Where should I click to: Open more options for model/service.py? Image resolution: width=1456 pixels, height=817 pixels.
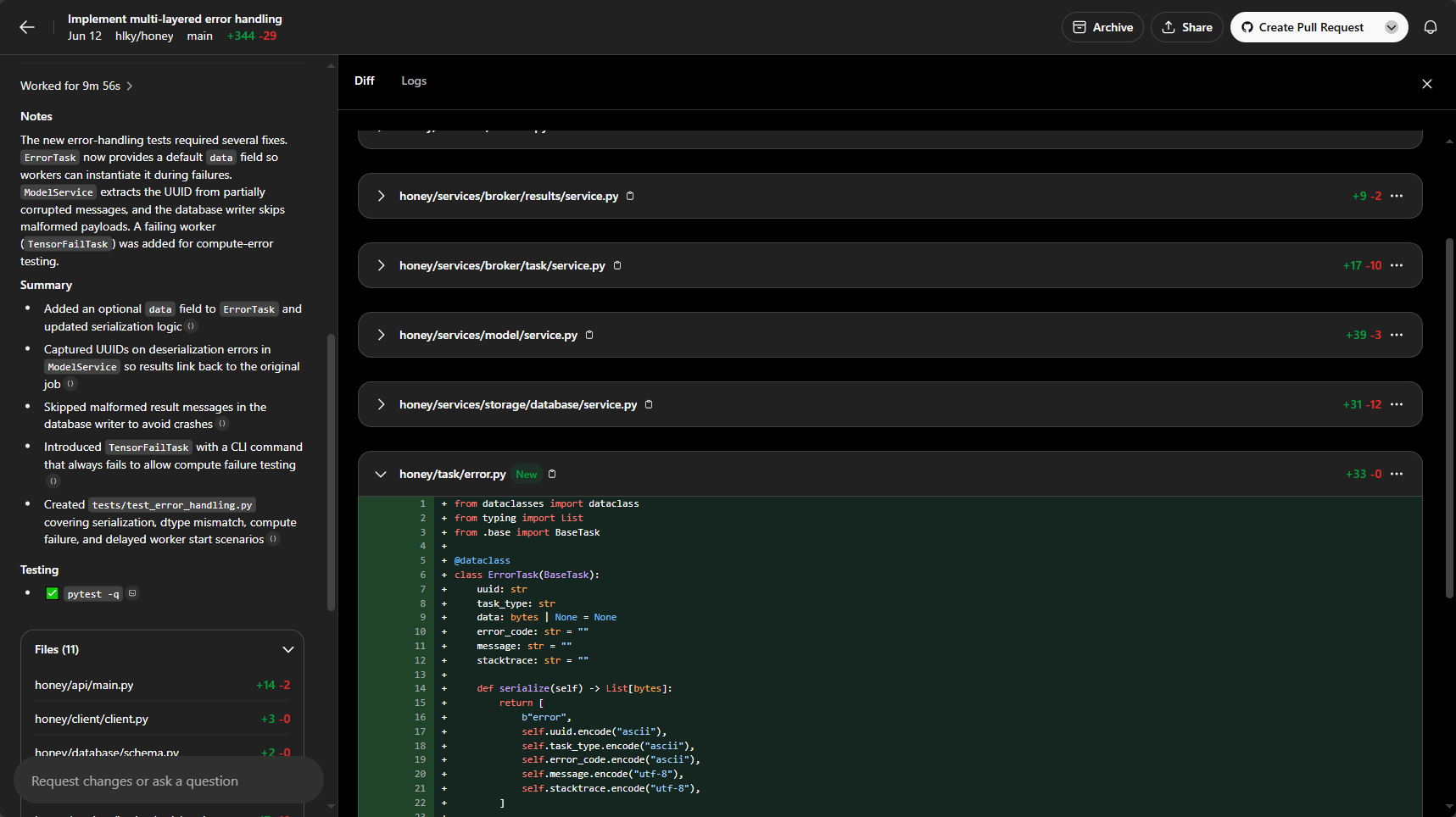click(x=1397, y=335)
